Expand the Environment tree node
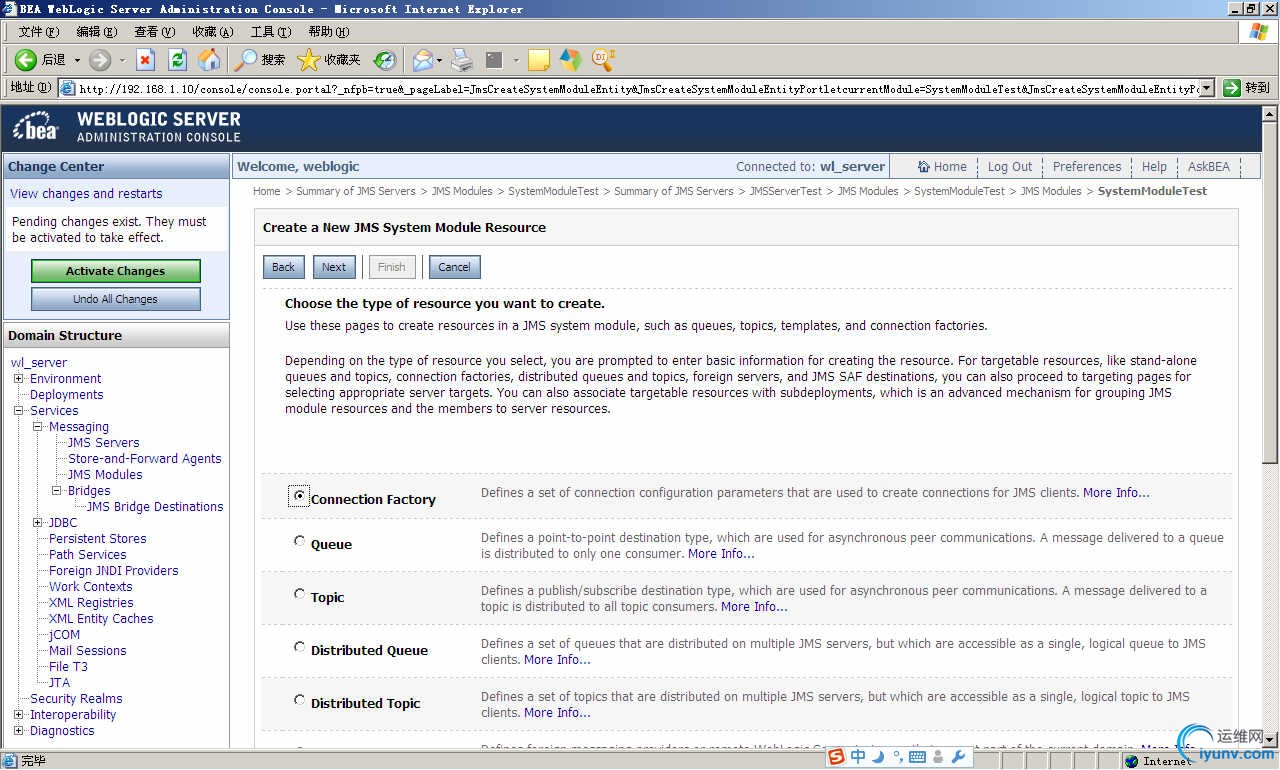The width and height of the screenshot is (1280, 770). point(18,379)
